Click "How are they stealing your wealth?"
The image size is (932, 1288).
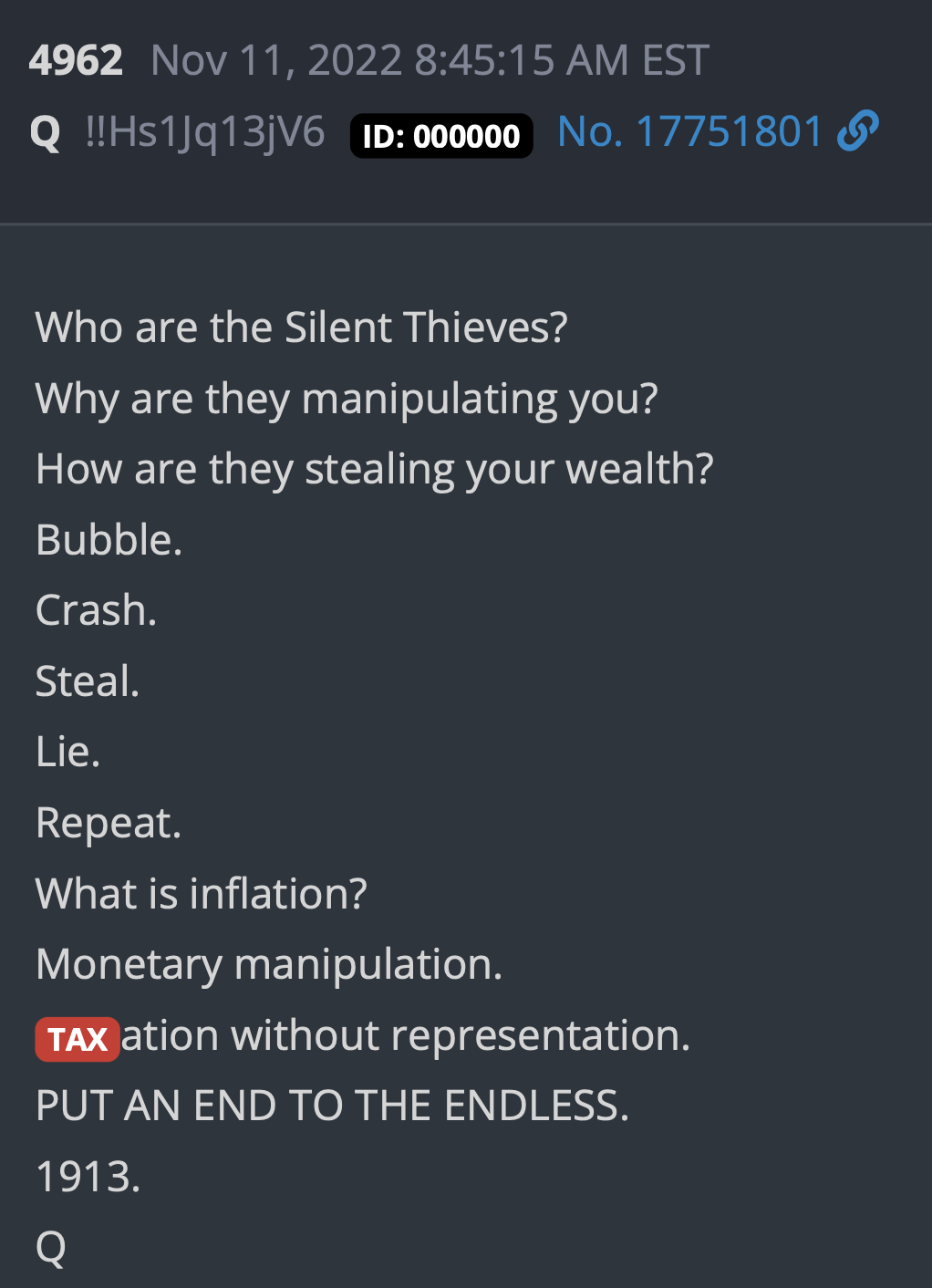point(374,469)
